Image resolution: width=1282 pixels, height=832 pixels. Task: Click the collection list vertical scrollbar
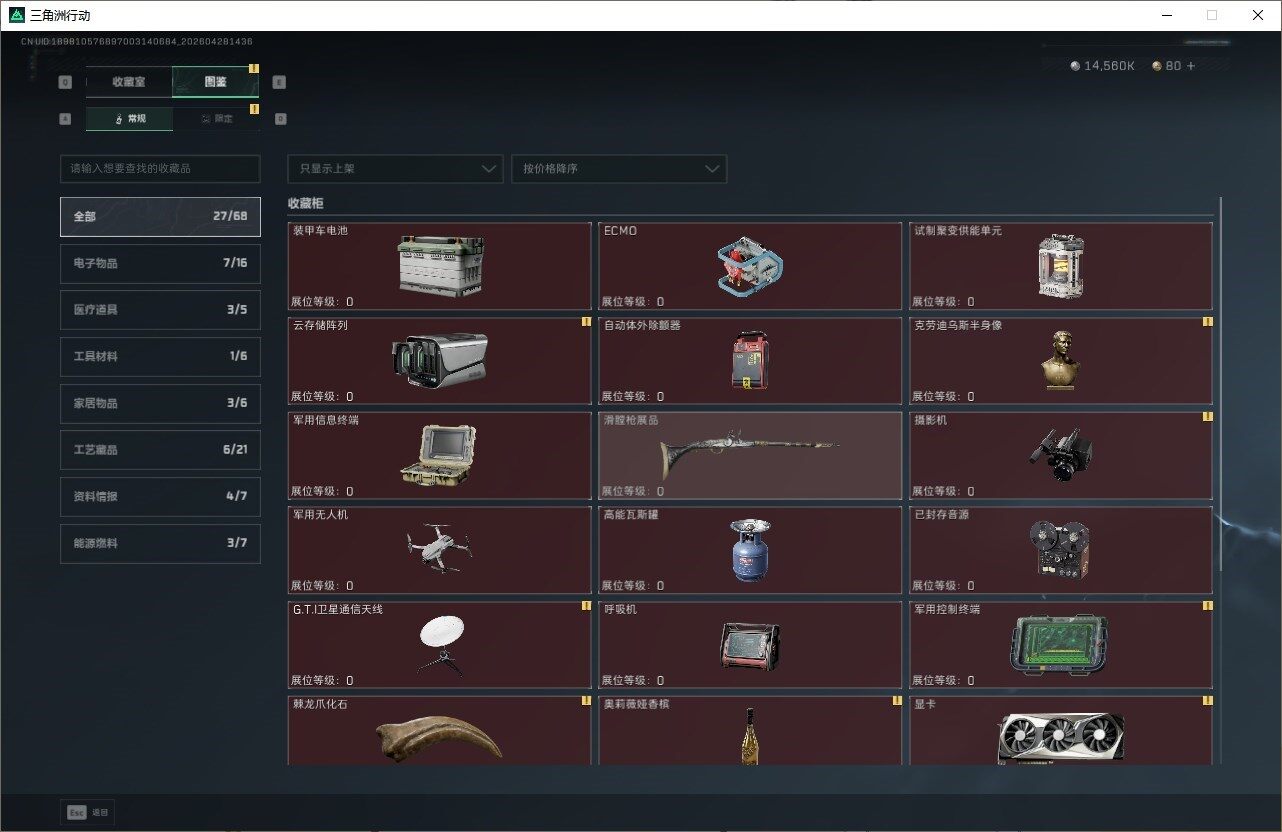pyautogui.click(x=1220, y=385)
